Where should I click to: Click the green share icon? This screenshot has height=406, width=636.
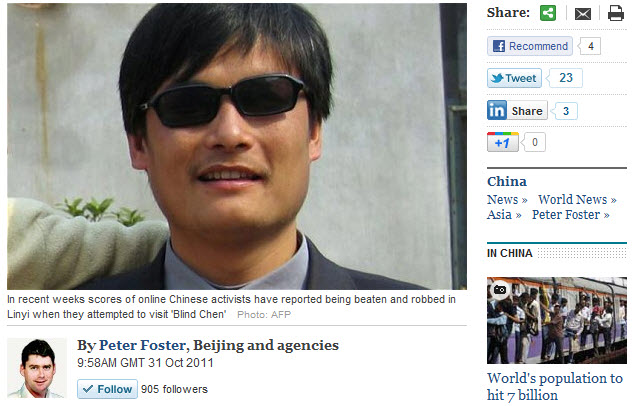[x=548, y=13]
